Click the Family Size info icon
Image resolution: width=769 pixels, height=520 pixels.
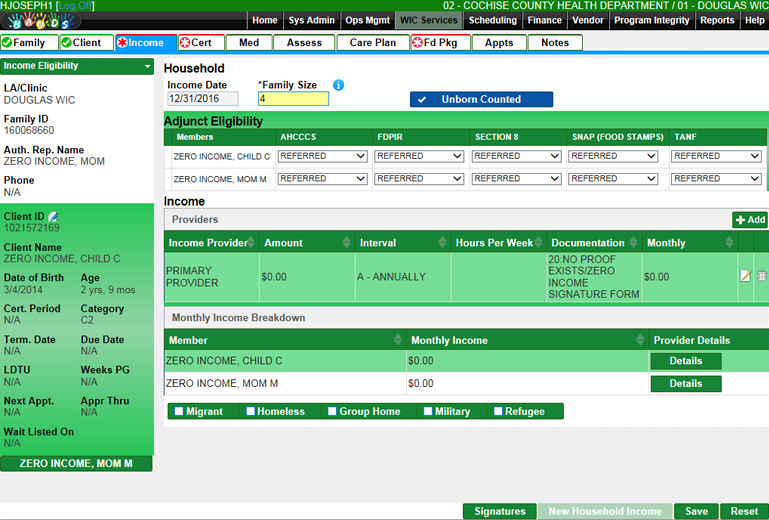pyautogui.click(x=338, y=85)
